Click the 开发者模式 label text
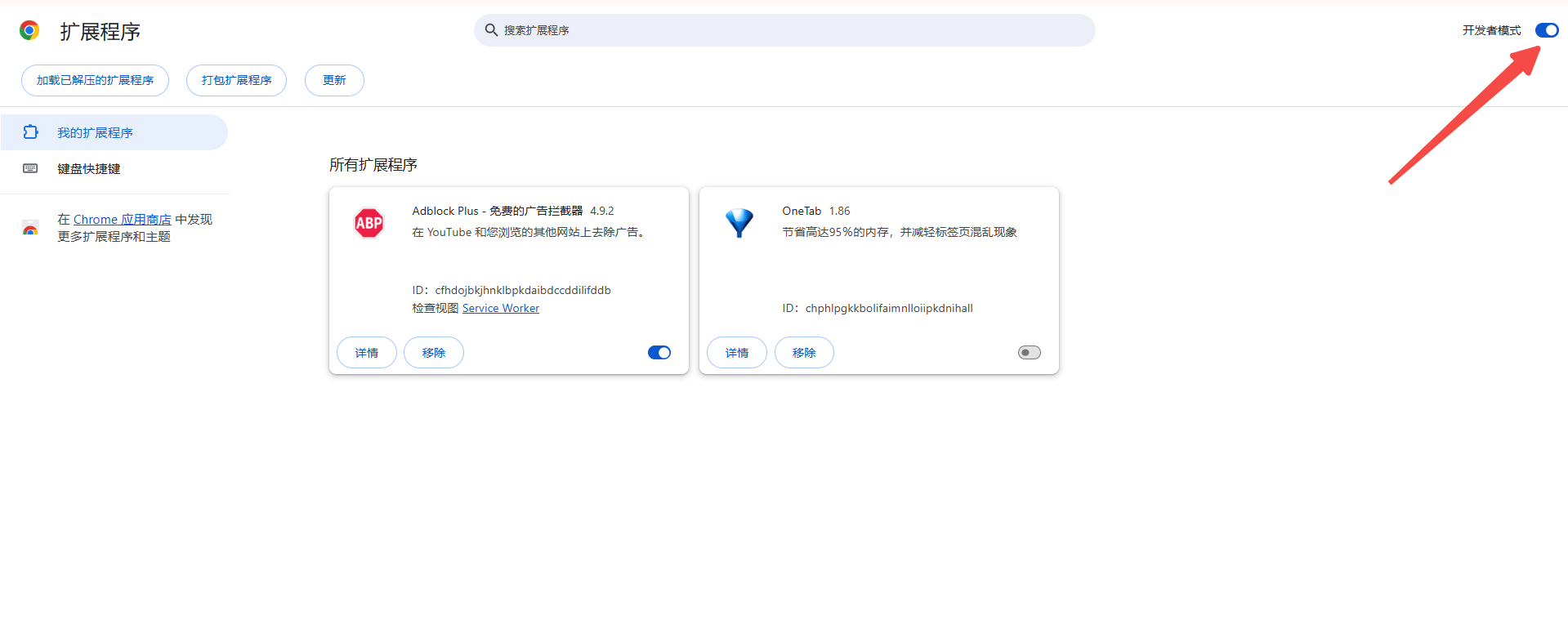Viewport: 1568px width, 633px height. (x=1492, y=30)
